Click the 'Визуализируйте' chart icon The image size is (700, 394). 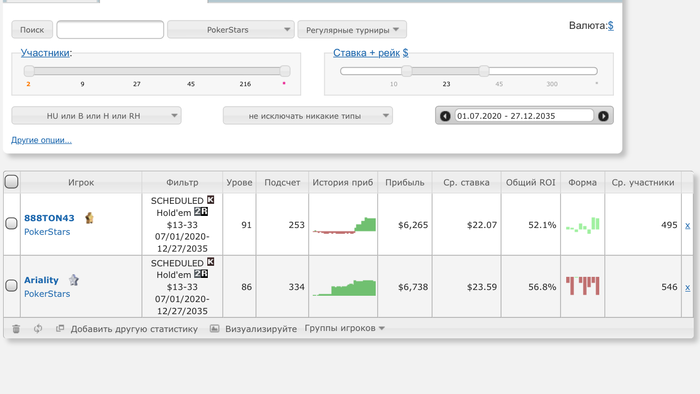coord(215,328)
